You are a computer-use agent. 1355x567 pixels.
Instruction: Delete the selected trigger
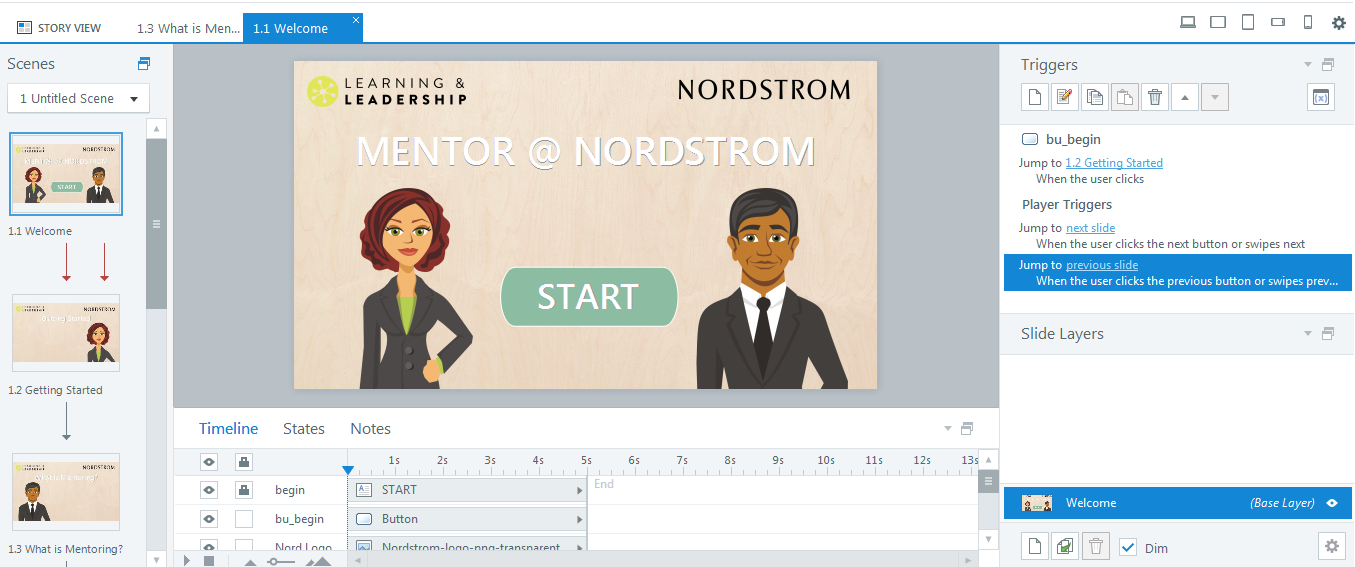pos(1155,97)
